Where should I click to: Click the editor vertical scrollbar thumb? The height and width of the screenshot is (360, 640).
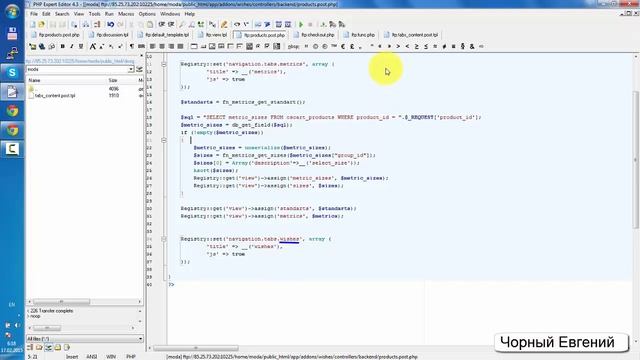click(636, 159)
